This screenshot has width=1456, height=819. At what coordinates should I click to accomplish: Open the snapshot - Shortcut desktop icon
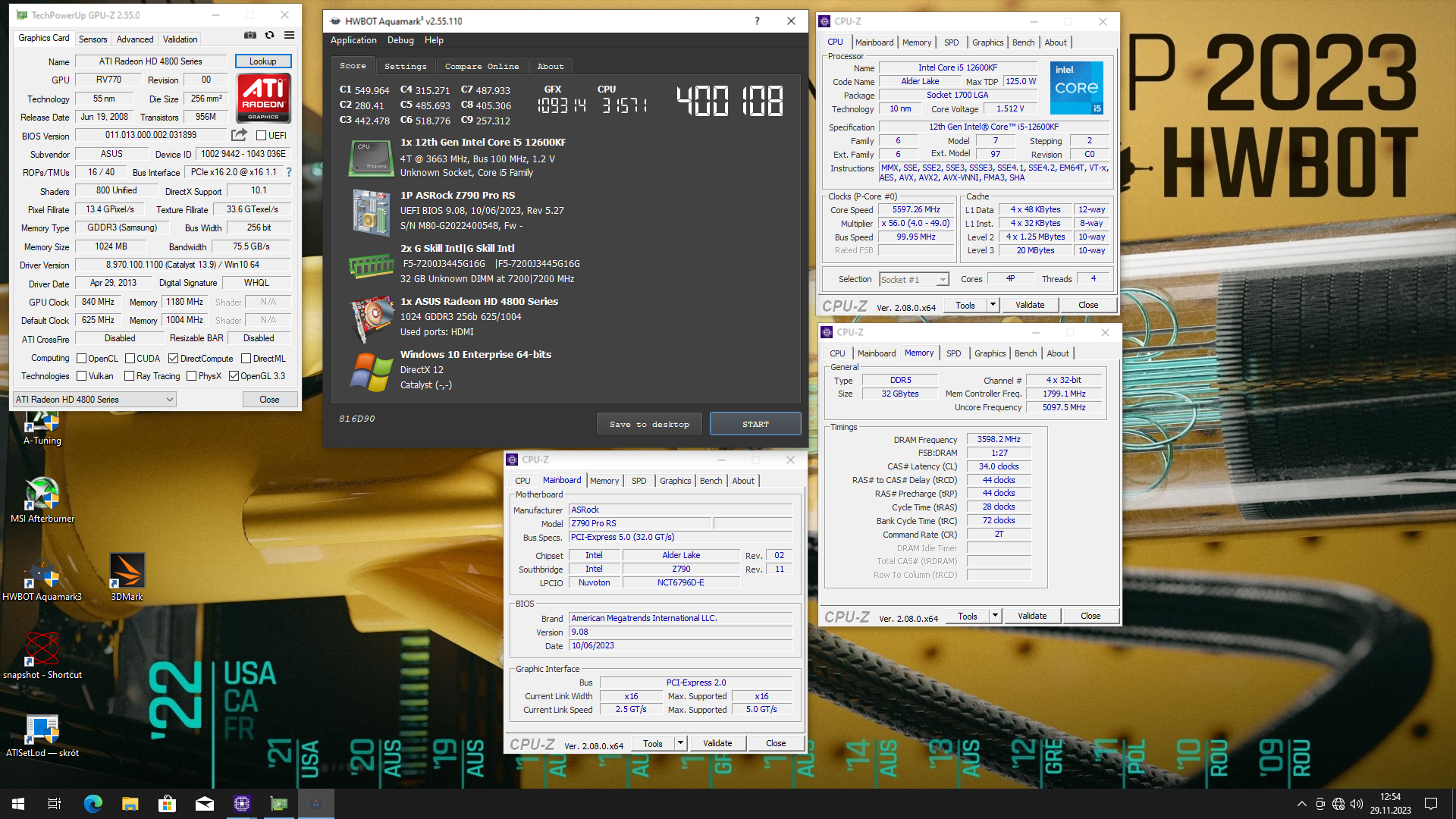42,657
